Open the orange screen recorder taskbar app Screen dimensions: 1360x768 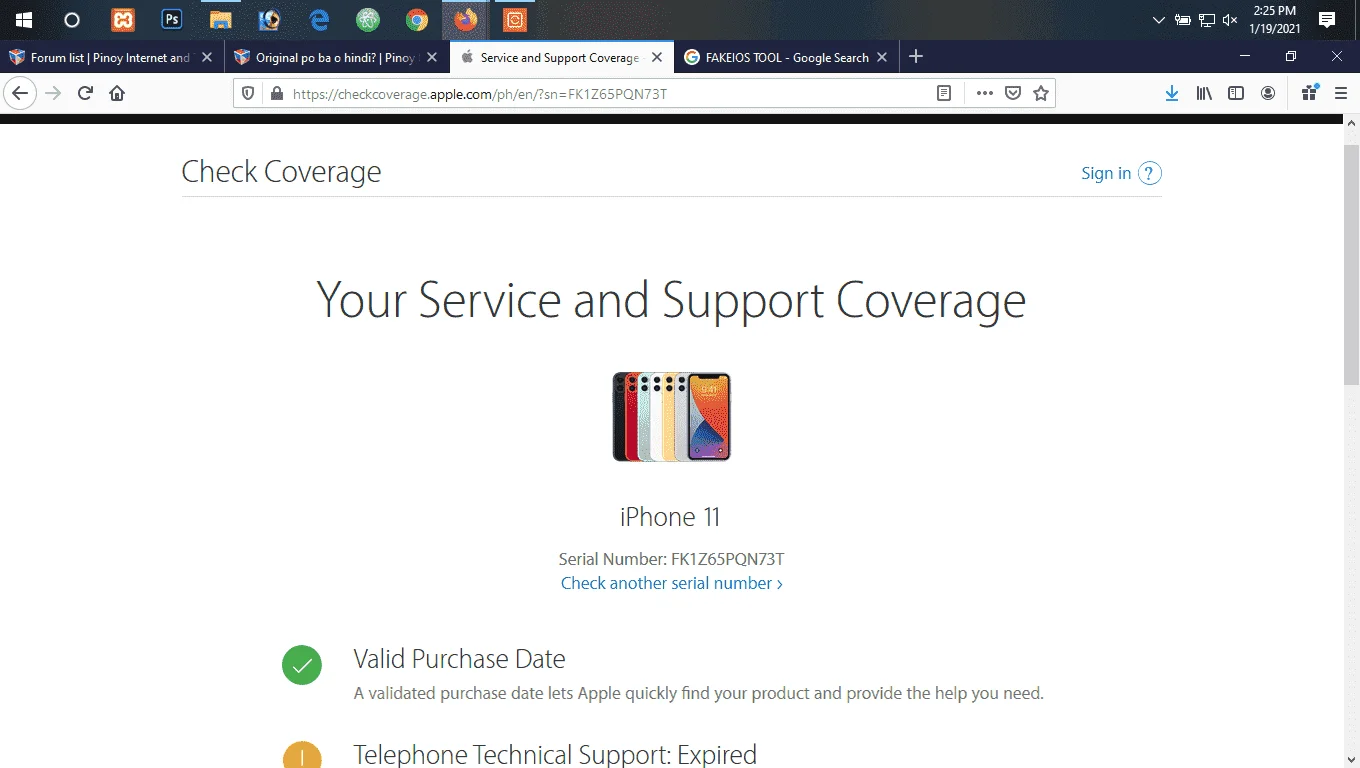[515, 20]
